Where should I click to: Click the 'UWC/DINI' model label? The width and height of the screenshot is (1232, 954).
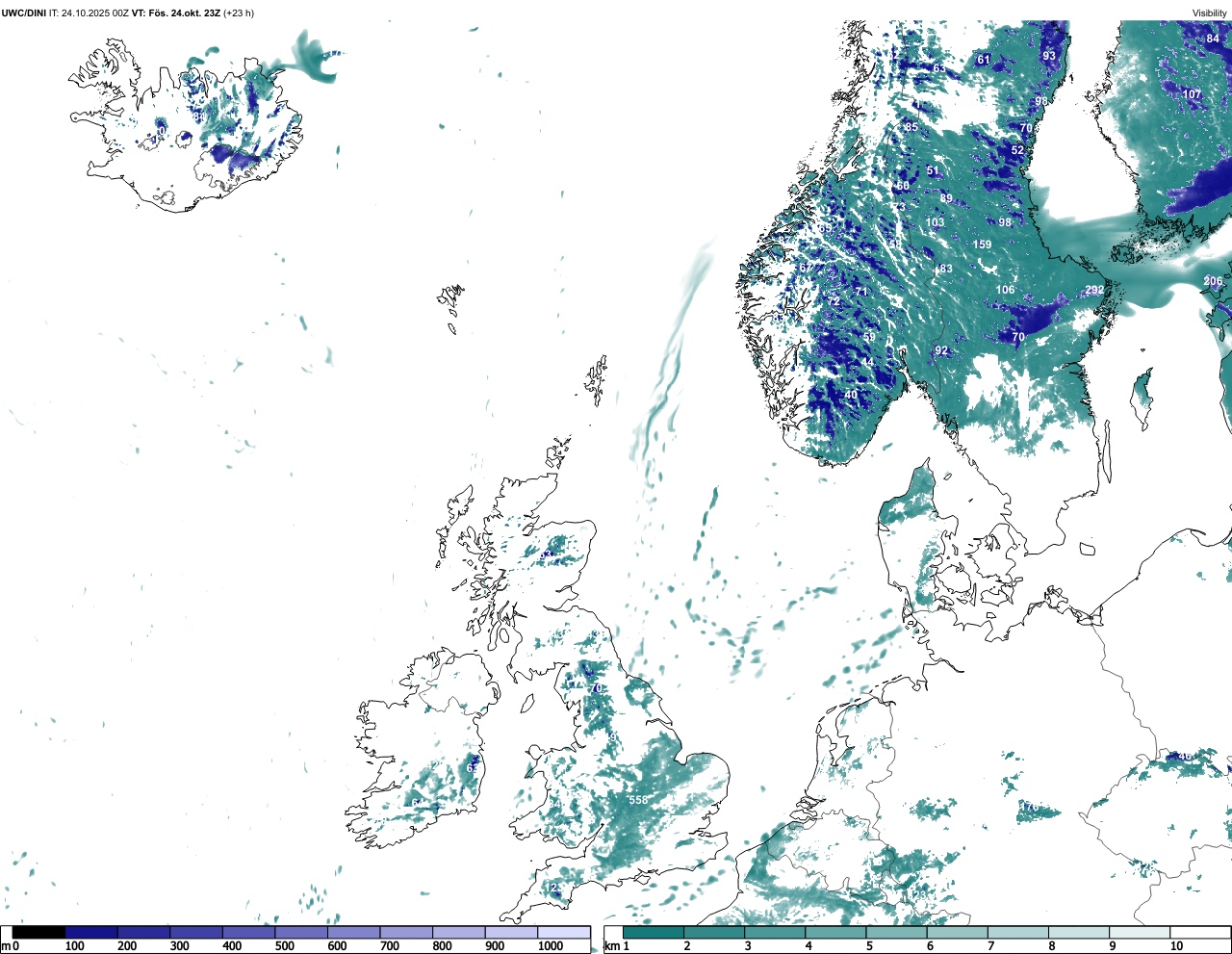pyautogui.click(x=24, y=13)
